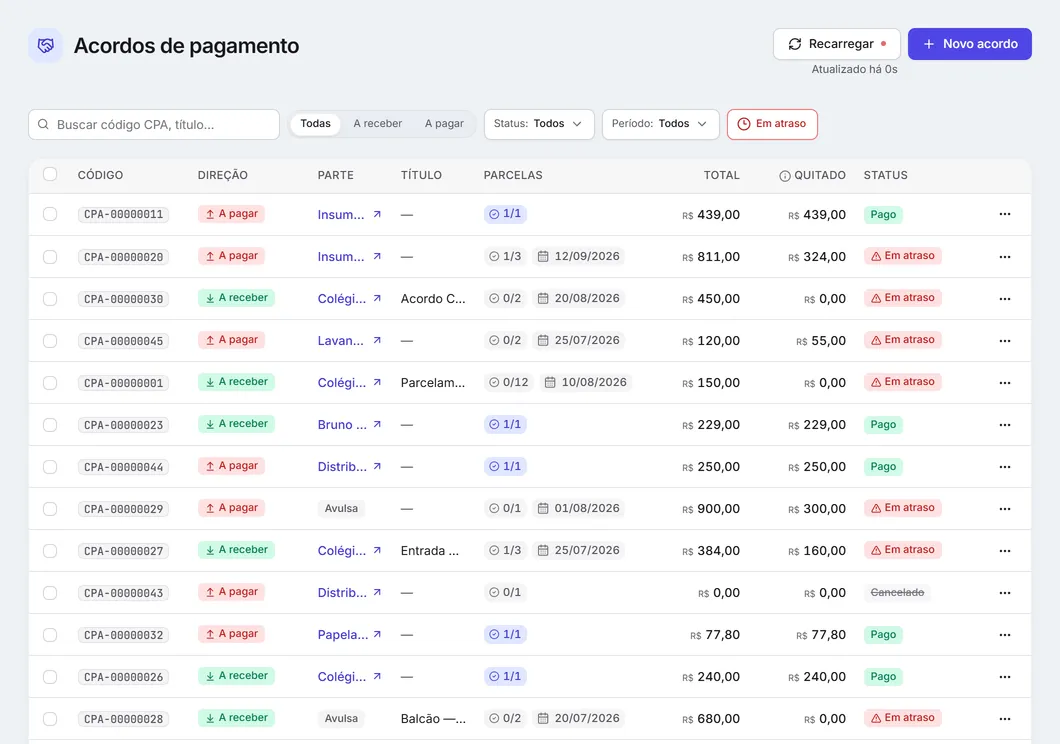Viewport: 1060px width, 744px height.
Task: Select row checkbox for CPA-00000045
Action: (x=50, y=341)
